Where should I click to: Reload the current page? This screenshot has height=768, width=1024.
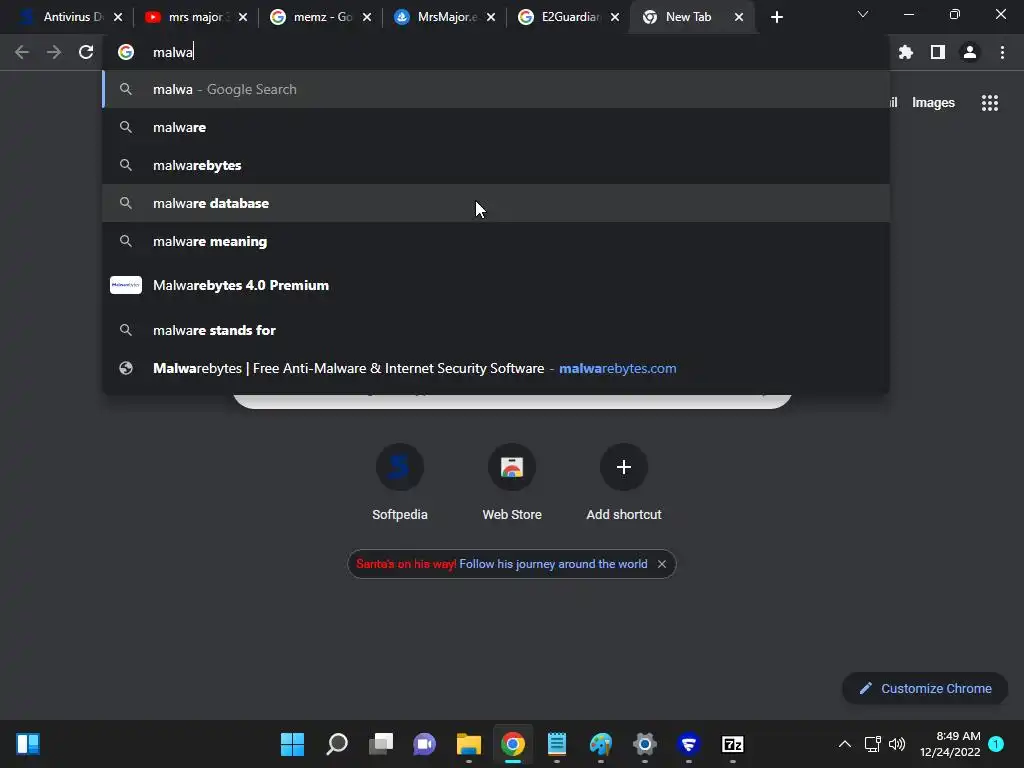point(86,52)
